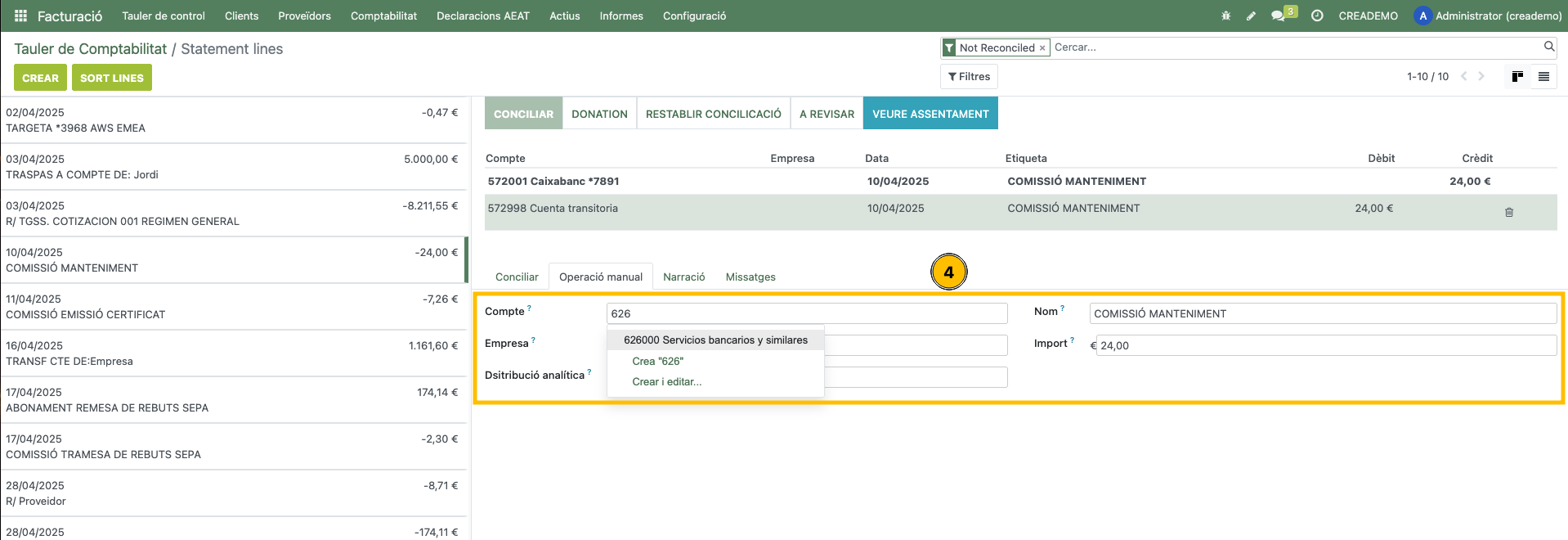Switch to kanban view icon
The height and width of the screenshot is (540, 1568).
pos(1517,76)
